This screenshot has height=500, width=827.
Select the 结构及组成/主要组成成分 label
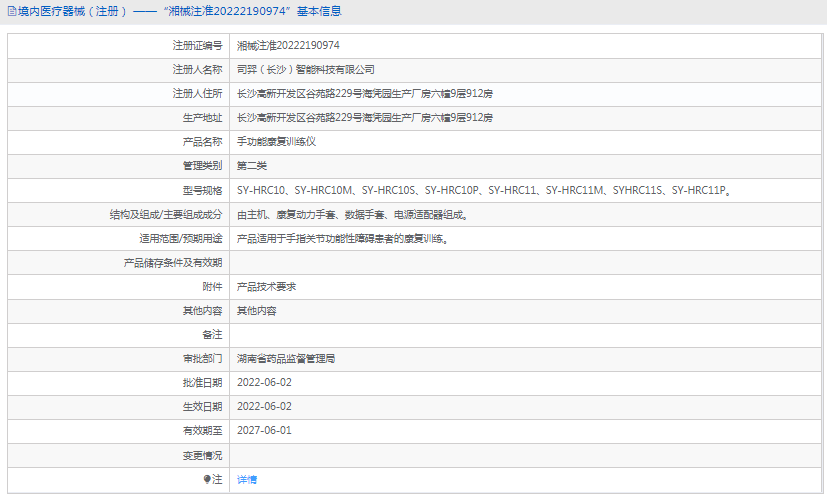tap(166, 215)
